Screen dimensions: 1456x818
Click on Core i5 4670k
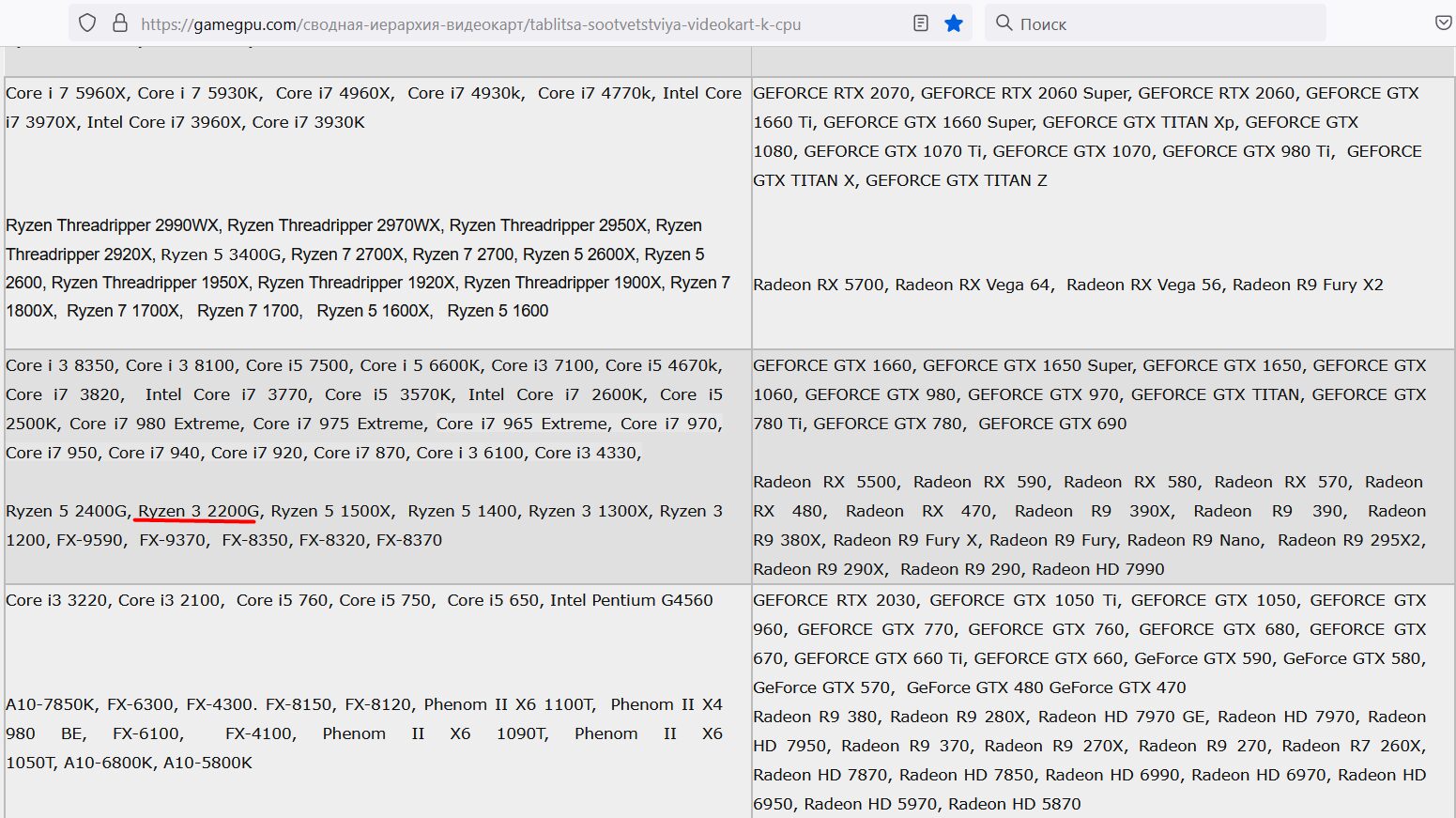[x=662, y=365]
